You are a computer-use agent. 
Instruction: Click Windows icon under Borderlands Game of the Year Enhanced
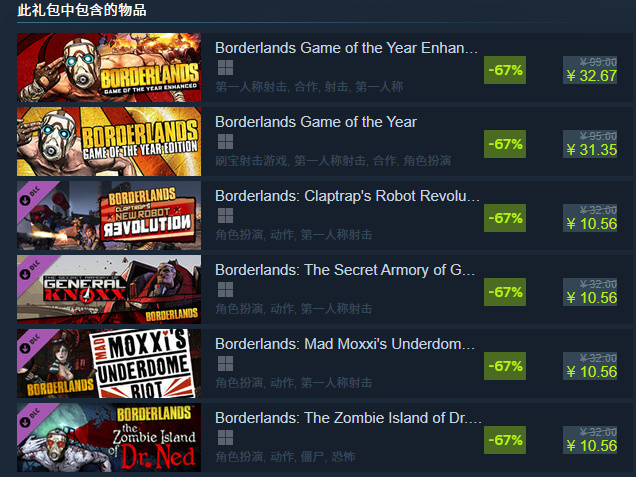tap(225, 68)
